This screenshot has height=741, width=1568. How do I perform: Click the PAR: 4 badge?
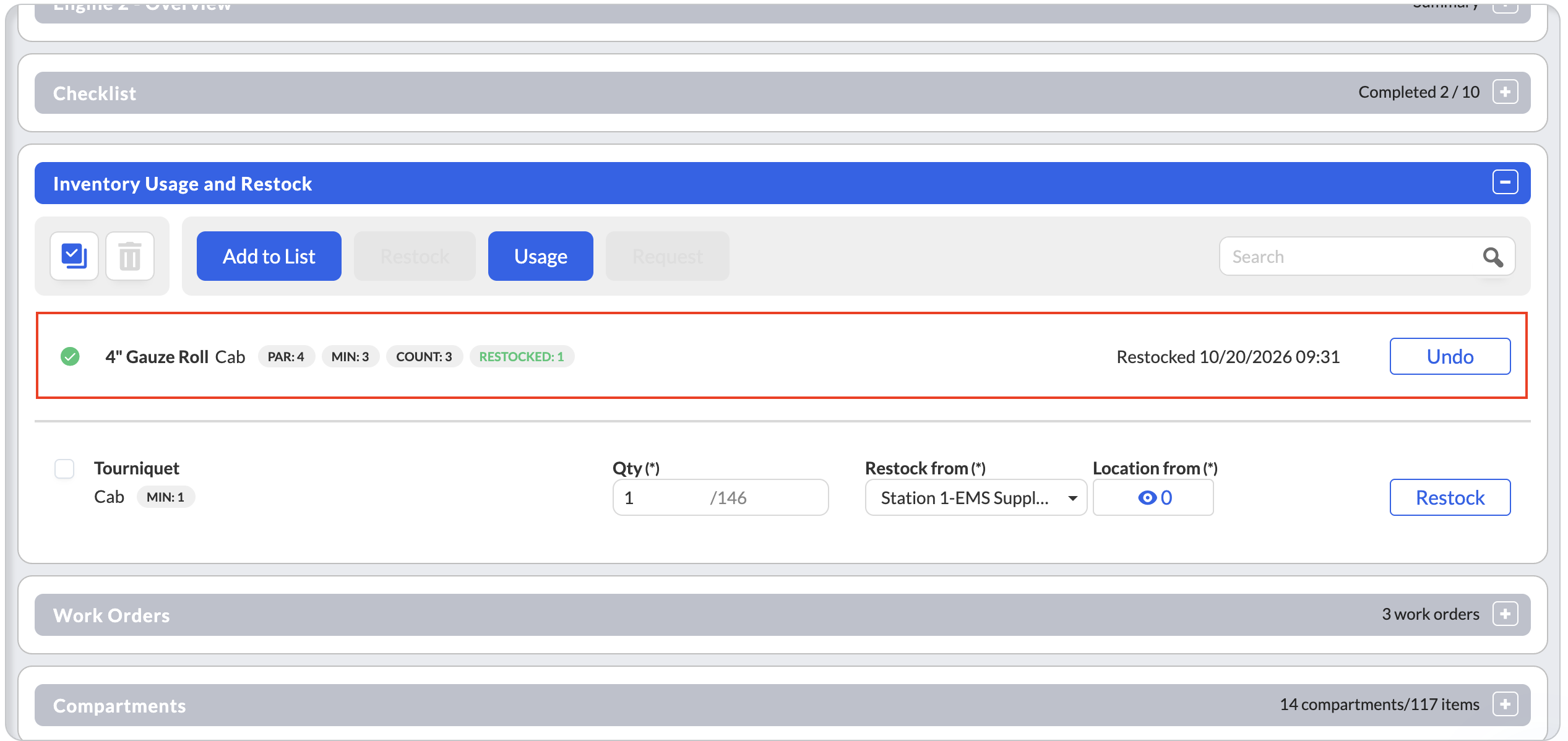tap(286, 357)
